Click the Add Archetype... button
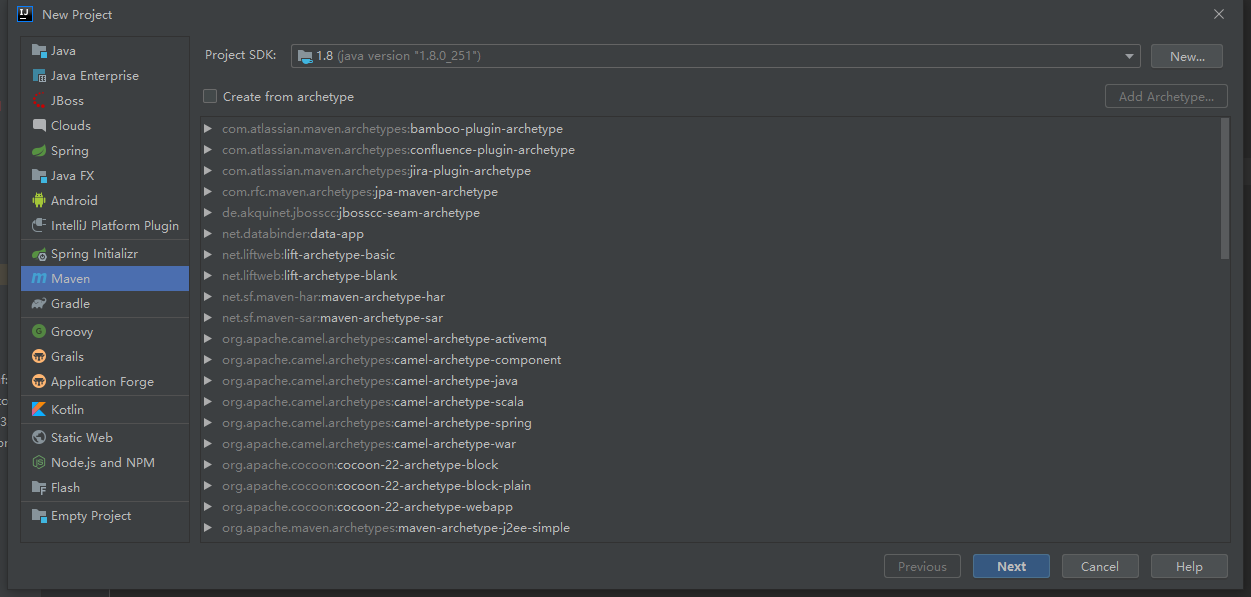Screen dimensions: 1251x597 point(1166,97)
